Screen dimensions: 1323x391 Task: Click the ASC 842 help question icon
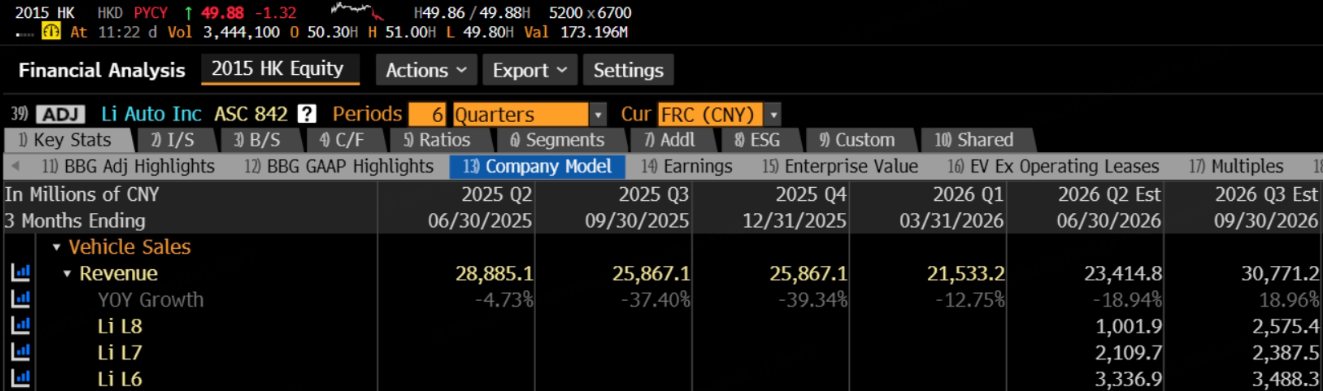tap(307, 114)
